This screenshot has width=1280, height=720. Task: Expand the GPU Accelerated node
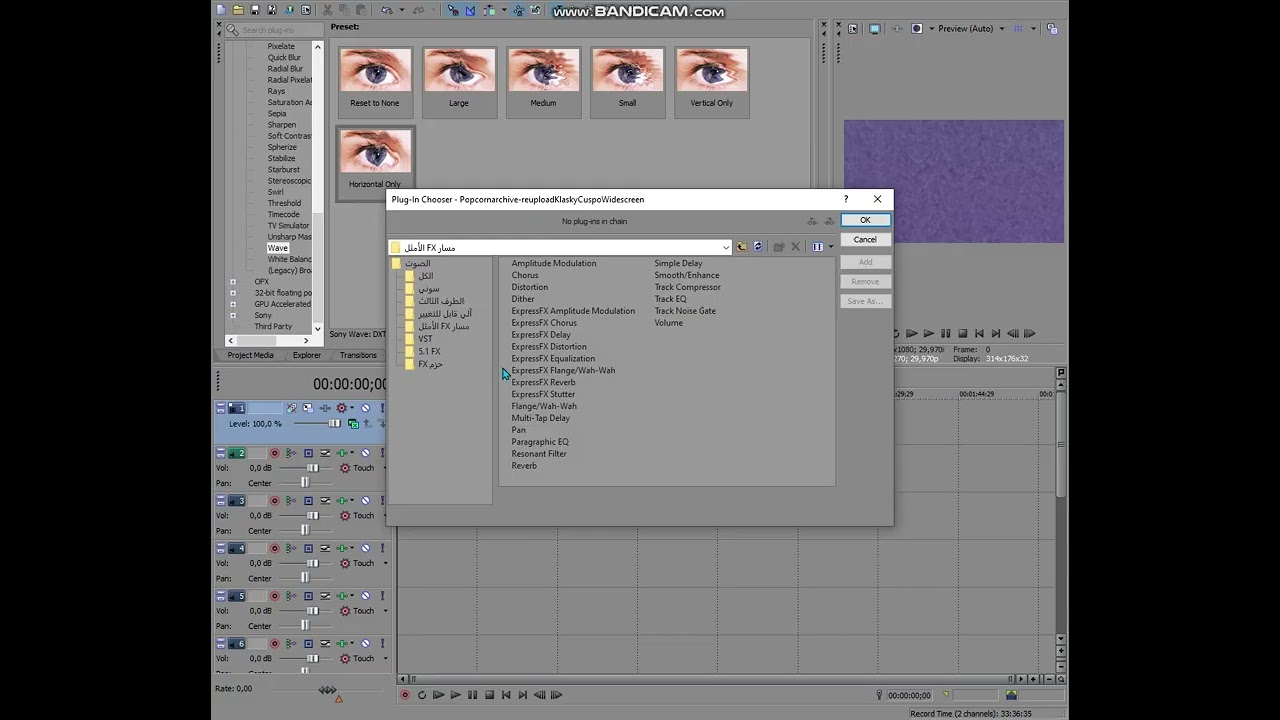233,304
